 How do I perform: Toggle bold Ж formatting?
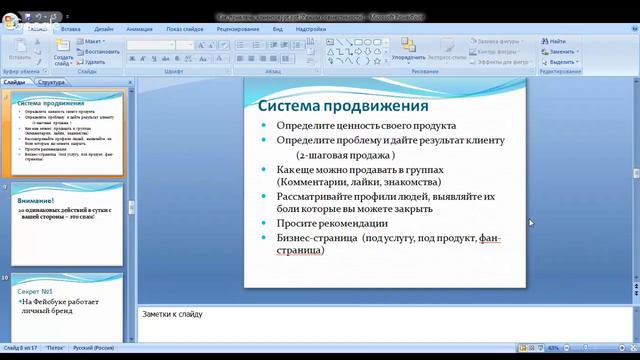(132, 59)
